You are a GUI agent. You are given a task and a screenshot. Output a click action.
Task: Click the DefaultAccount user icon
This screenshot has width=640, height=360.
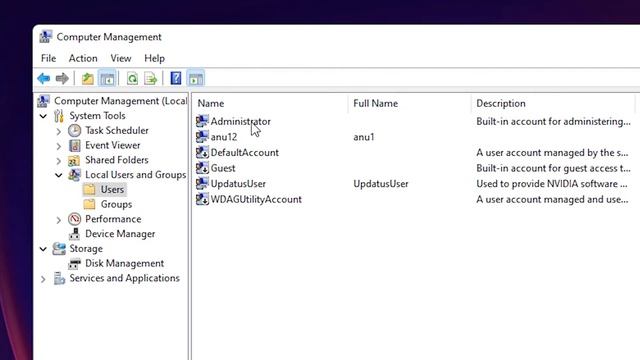202,152
